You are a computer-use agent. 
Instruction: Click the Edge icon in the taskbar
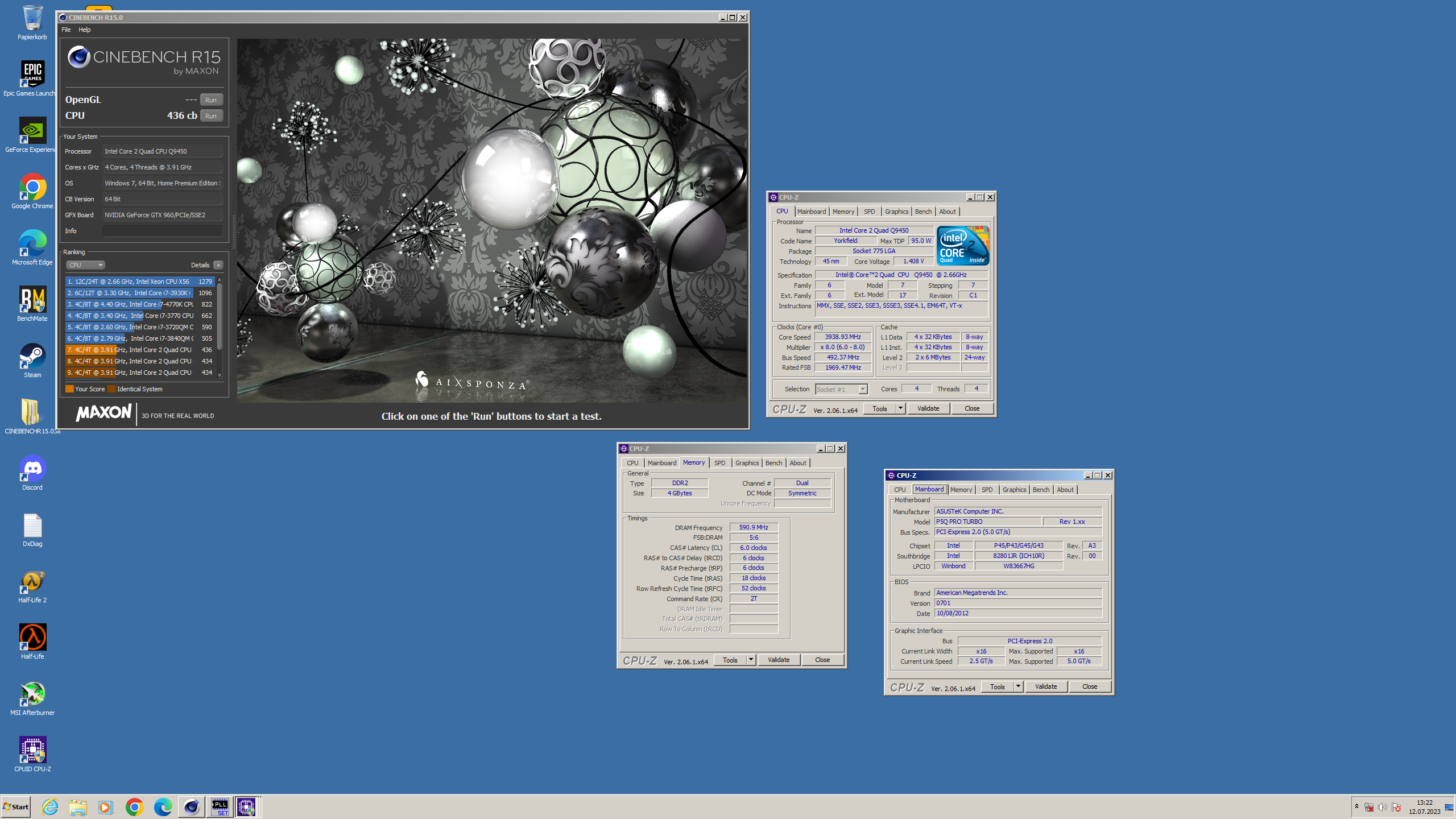(163, 806)
